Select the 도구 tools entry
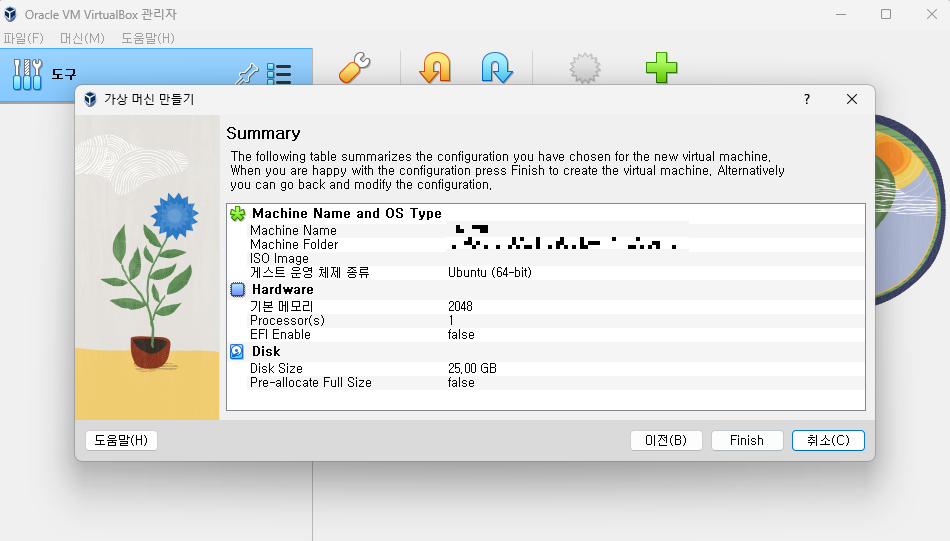The image size is (950, 541). coord(156,74)
